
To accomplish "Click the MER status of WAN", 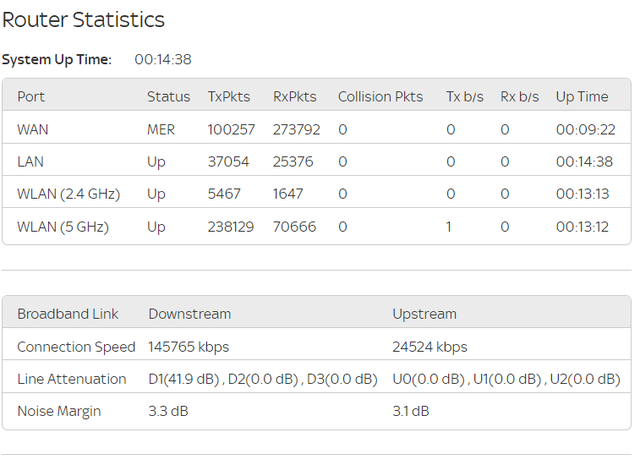I will tap(161, 129).
